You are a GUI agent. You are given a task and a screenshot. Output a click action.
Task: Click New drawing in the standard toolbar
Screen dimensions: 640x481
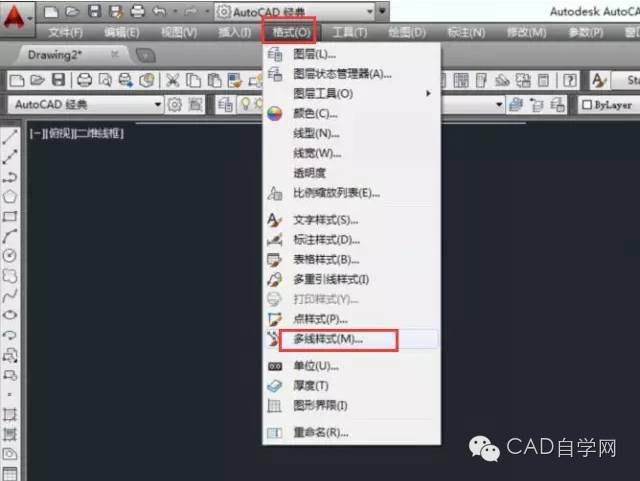(17, 80)
